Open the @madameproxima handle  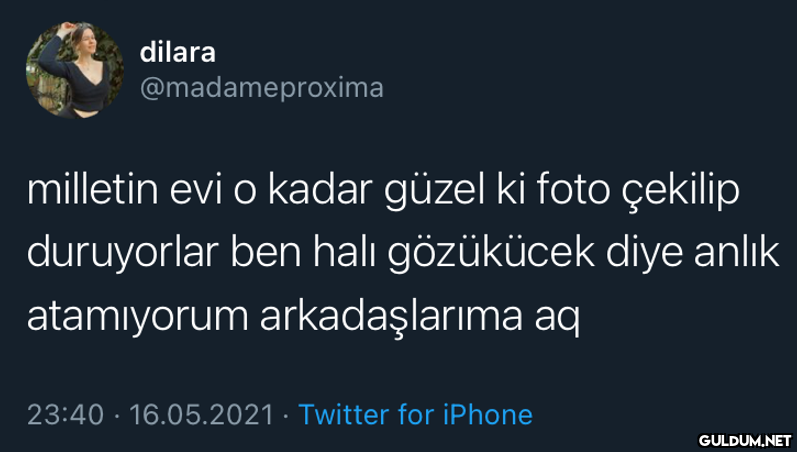(261, 88)
